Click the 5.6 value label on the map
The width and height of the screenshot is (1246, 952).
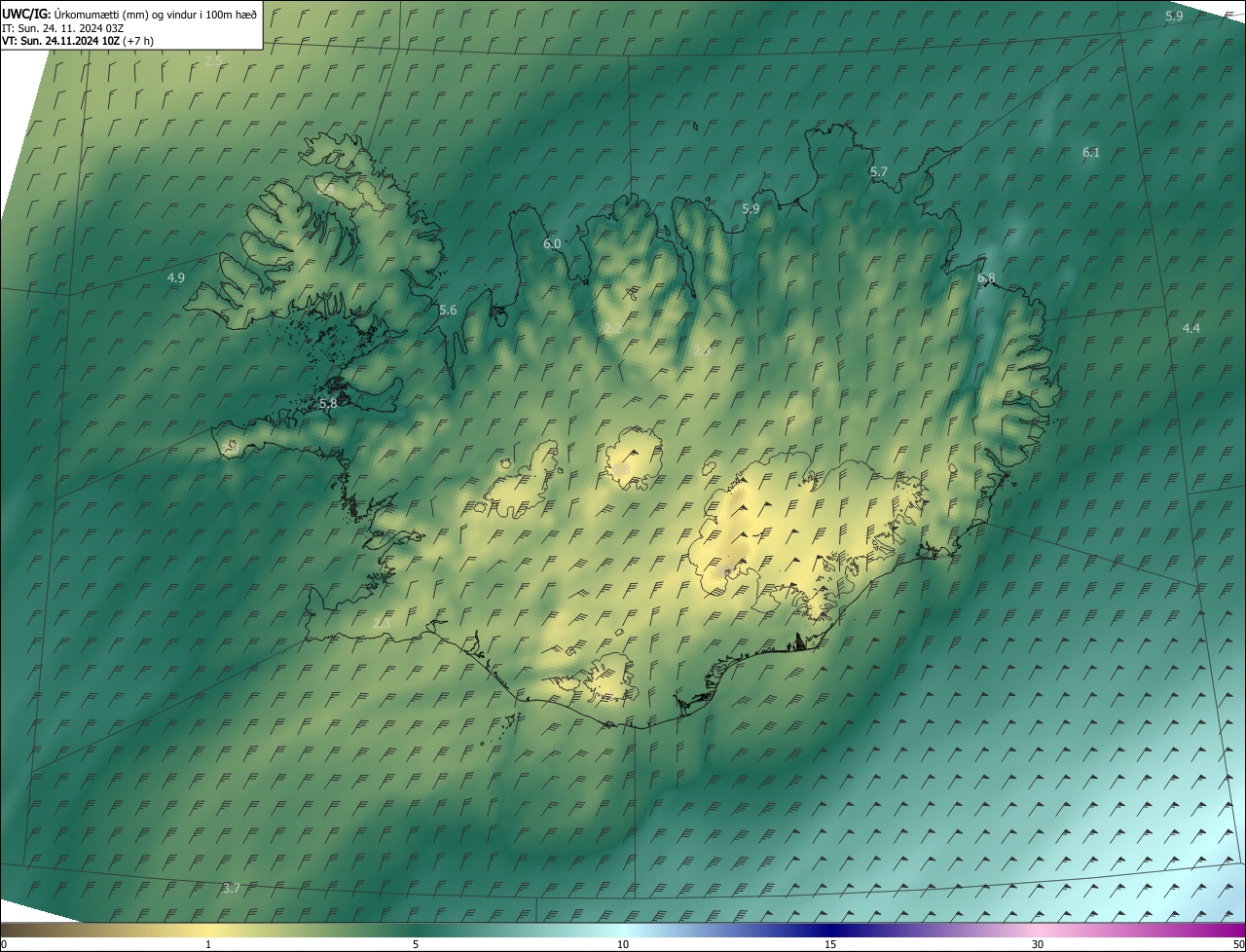point(448,311)
